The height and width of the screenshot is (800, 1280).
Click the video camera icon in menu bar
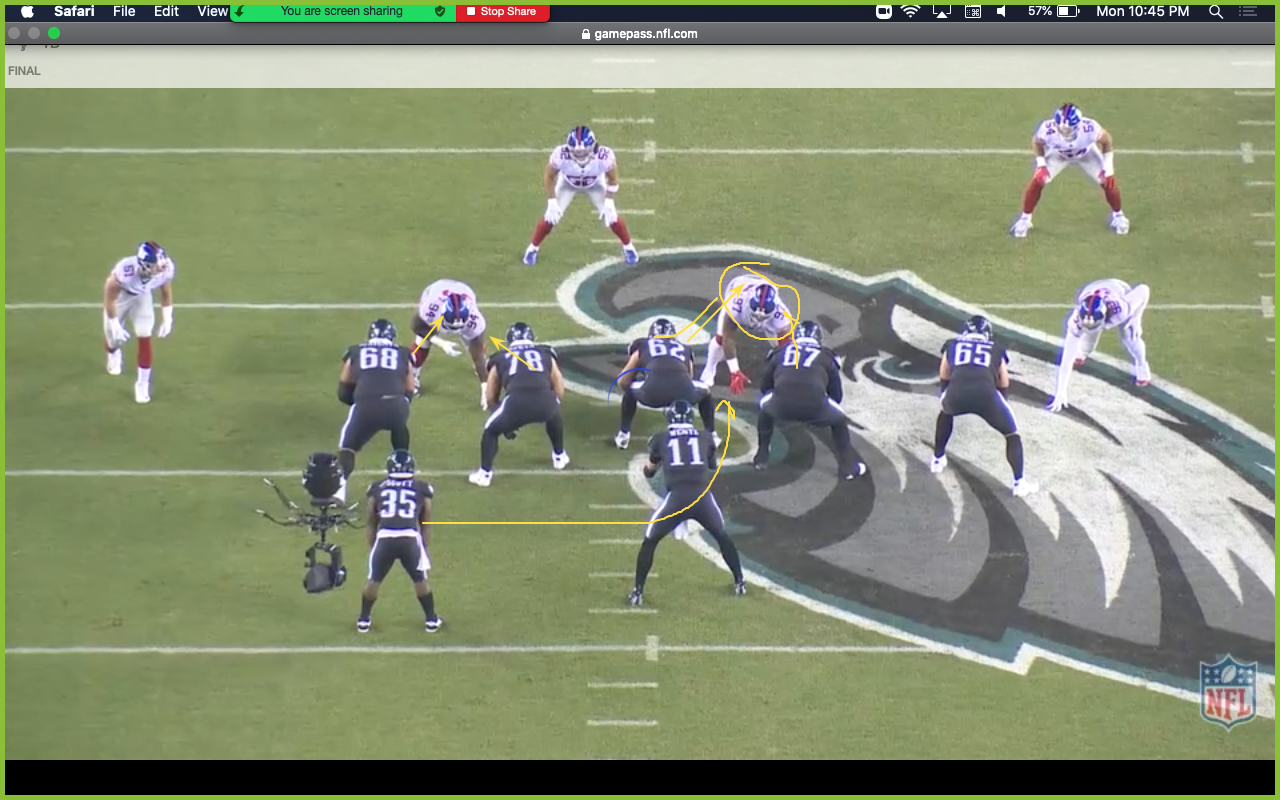click(x=882, y=12)
